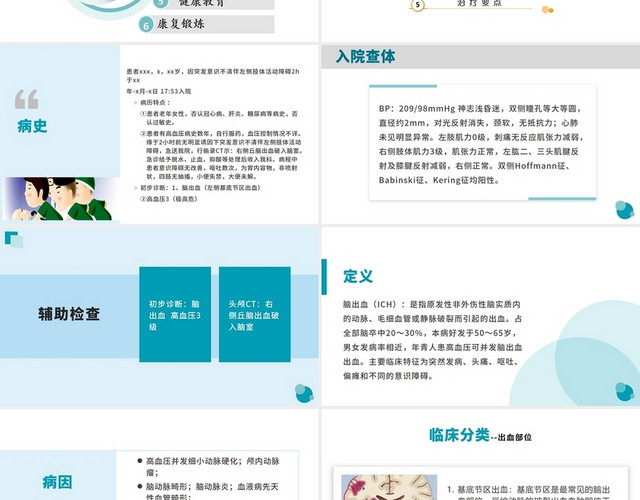Screen dimensions: 640x500
Task: Click the cartoon medical staff illustration
Action: (x=60, y=199)
